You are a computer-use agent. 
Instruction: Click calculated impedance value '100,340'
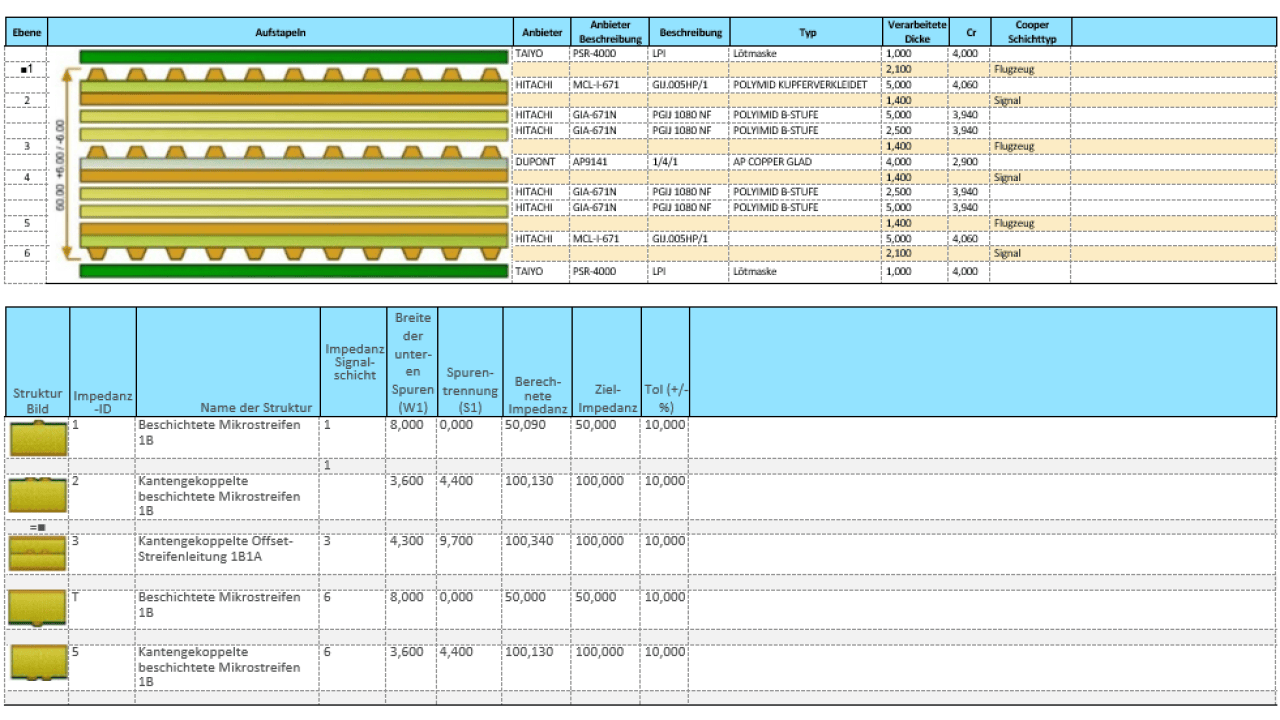point(528,540)
